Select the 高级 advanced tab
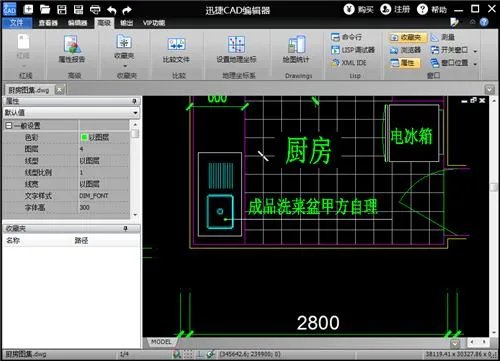The width and height of the screenshot is (500, 361). pos(104,23)
